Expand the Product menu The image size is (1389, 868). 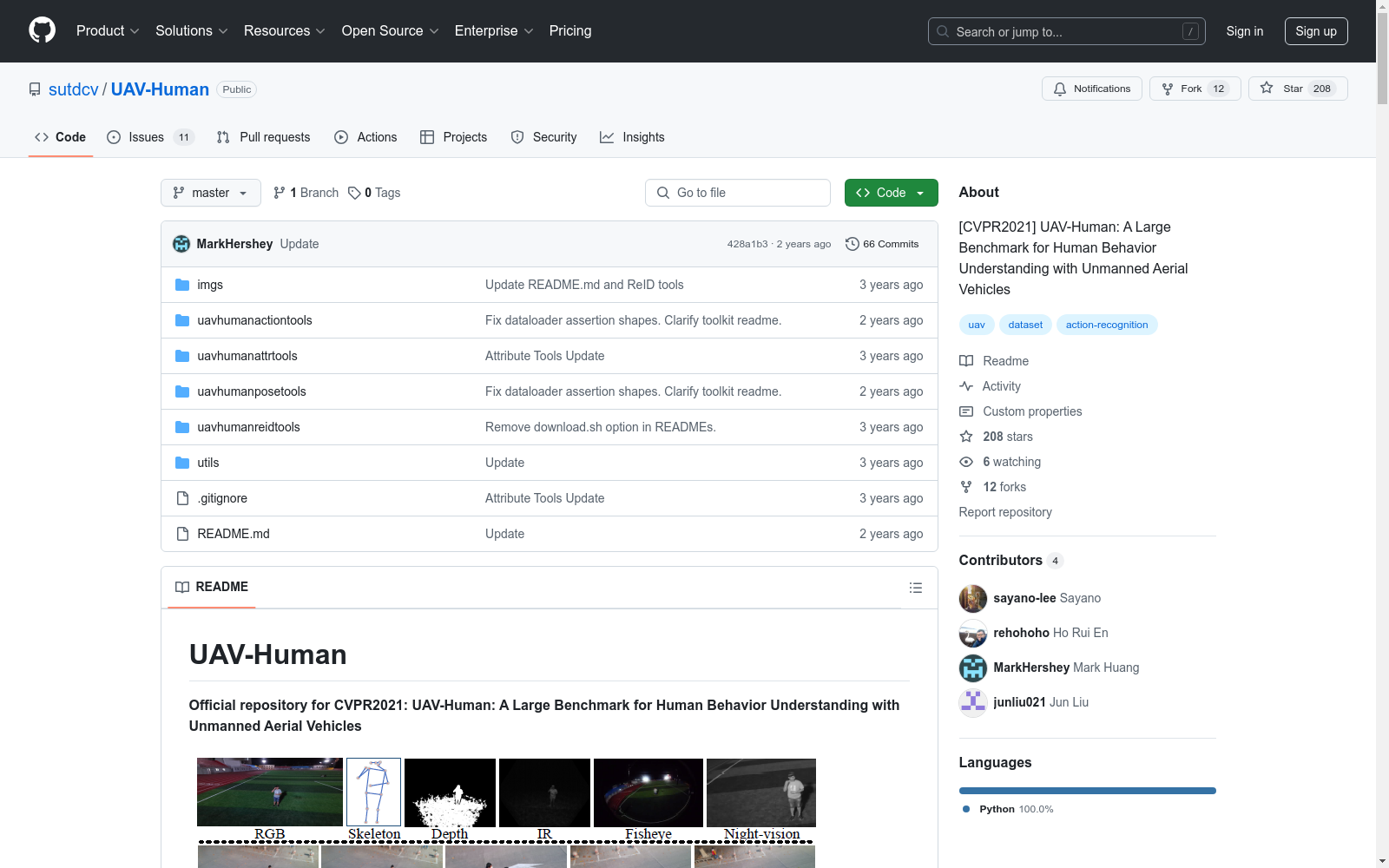pos(108,30)
